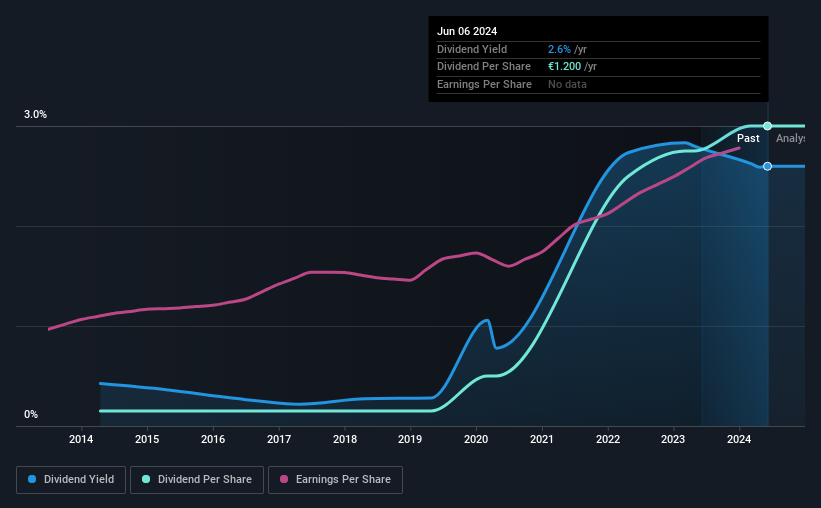Click the 3.0% y-axis label
This screenshot has height=508, width=821.
click(35, 114)
